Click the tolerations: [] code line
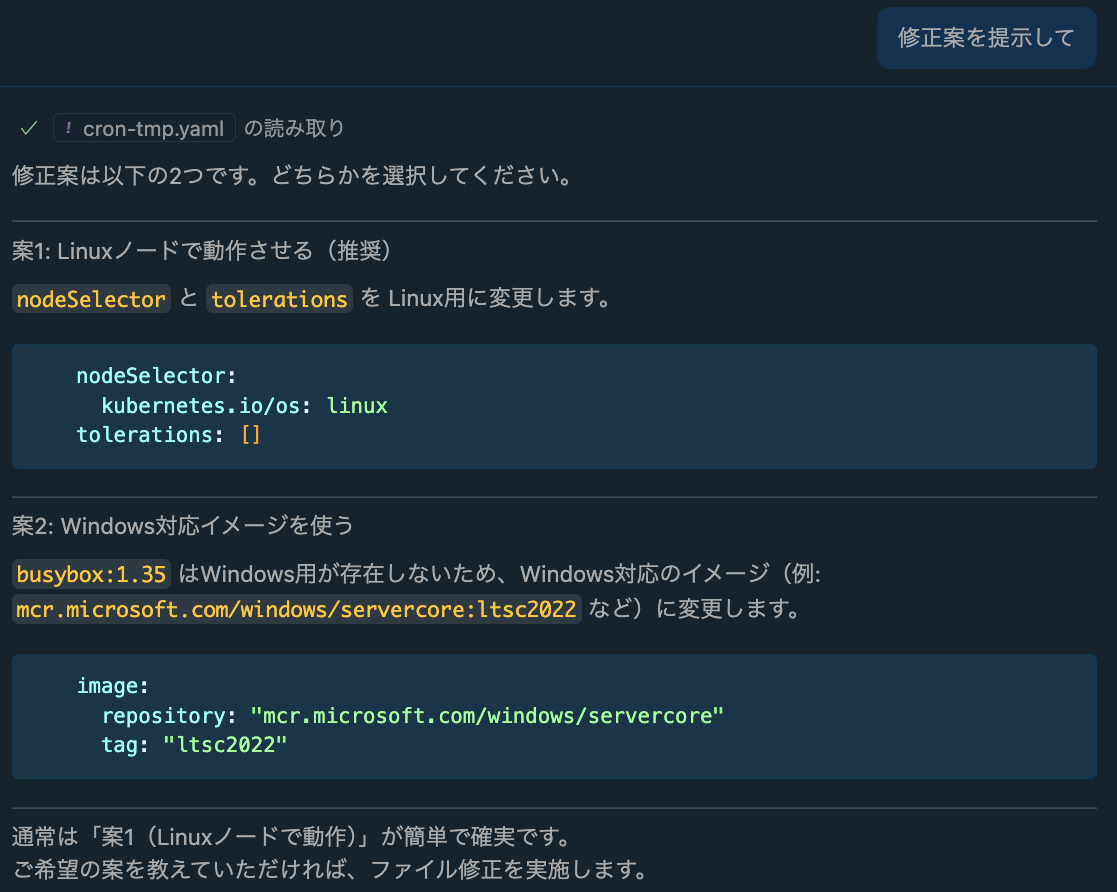The width and height of the screenshot is (1117, 892). [x=168, y=435]
